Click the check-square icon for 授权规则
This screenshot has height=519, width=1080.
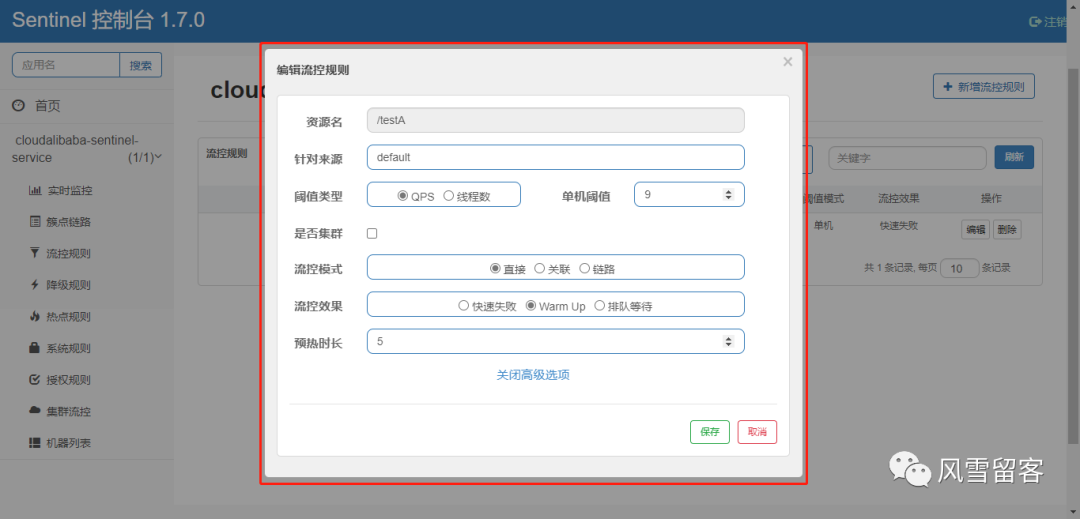[x=34, y=380]
